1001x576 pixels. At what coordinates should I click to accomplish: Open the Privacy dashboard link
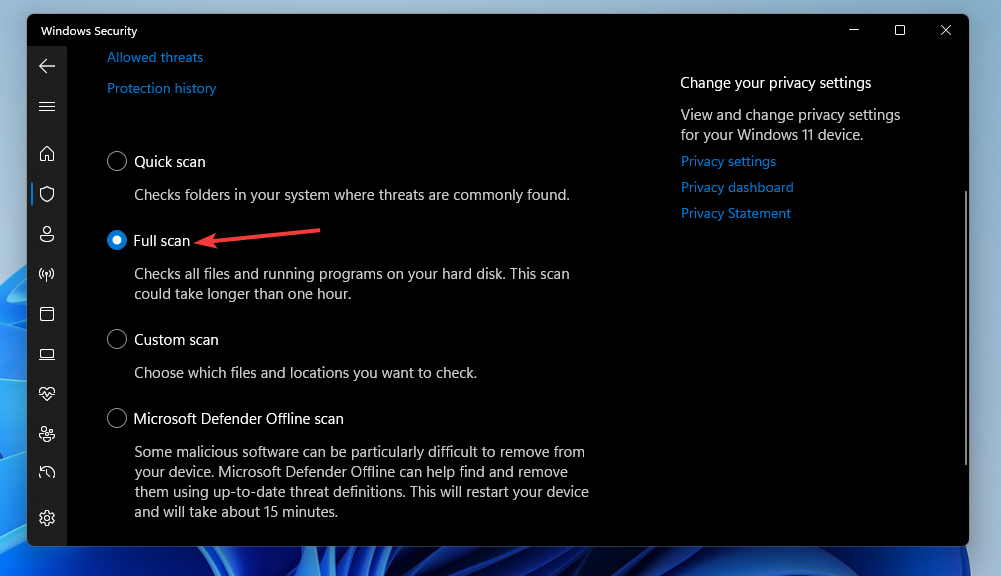pos(737,187)
